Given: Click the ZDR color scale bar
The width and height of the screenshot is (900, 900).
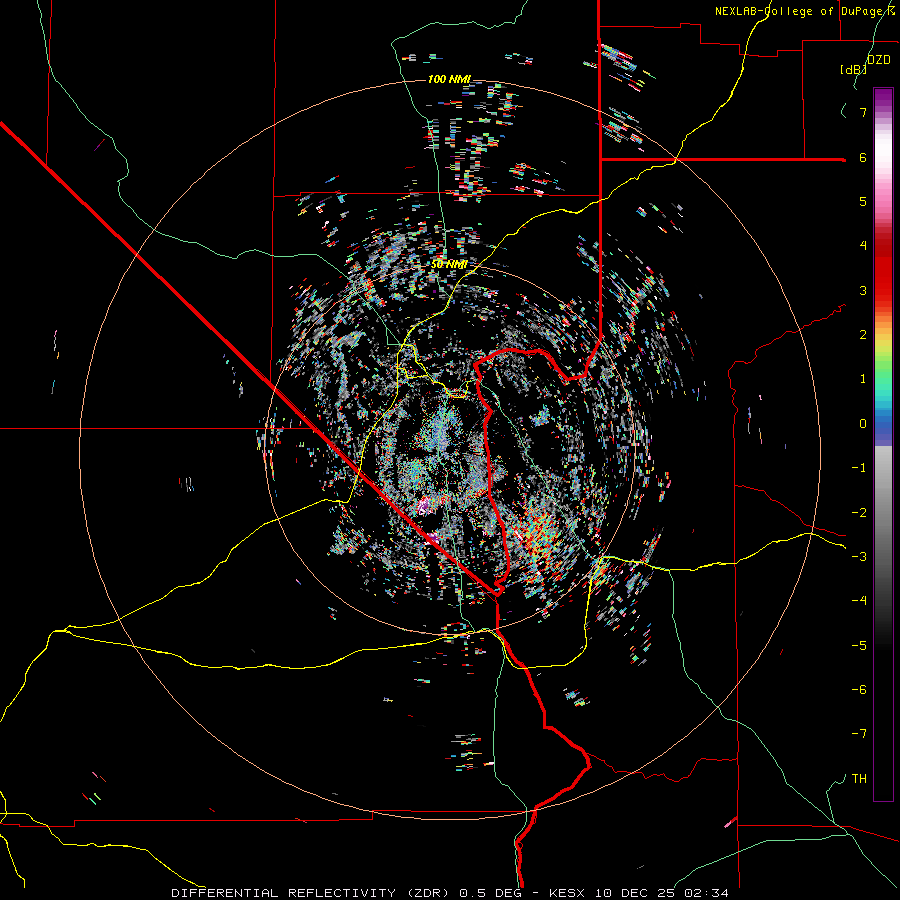Looking at the screenshot, I should pos(883,444).
